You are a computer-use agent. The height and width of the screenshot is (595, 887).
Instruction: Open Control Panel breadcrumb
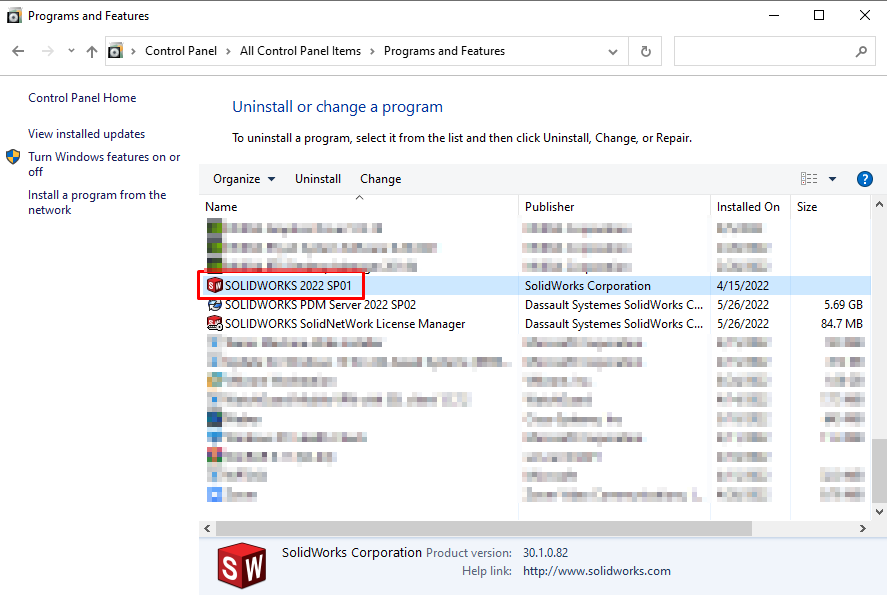click(181, 51)
